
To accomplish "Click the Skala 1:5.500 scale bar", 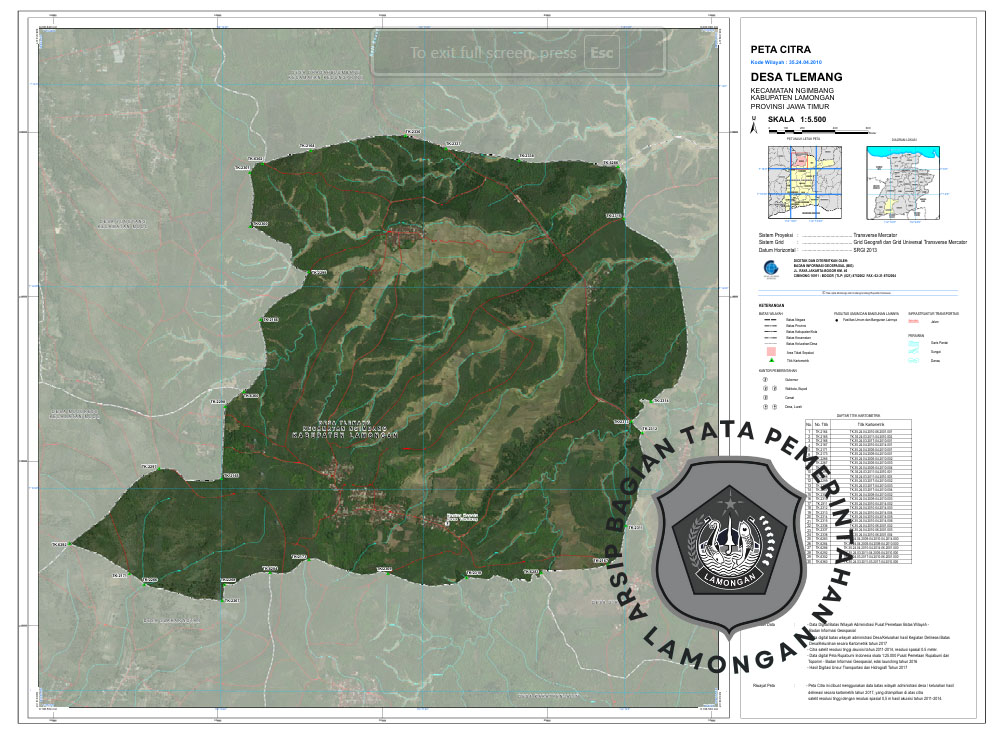I will coord(822,131).
